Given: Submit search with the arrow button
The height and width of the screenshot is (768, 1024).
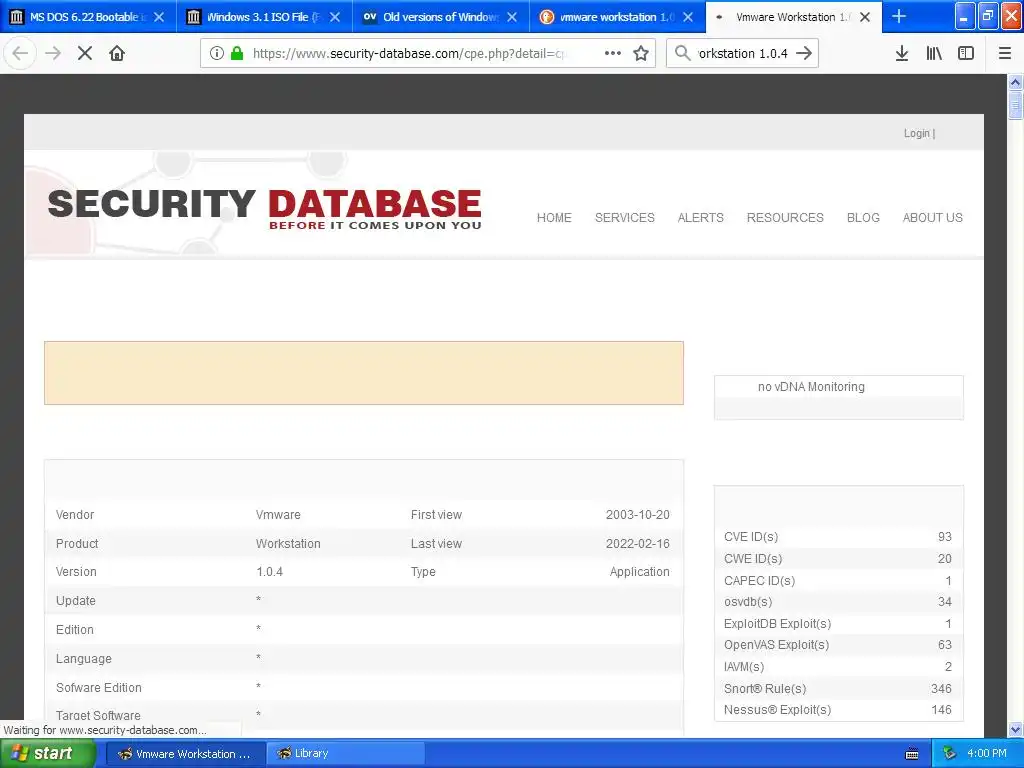Looking at the screenshot, I should coord(805,53).
